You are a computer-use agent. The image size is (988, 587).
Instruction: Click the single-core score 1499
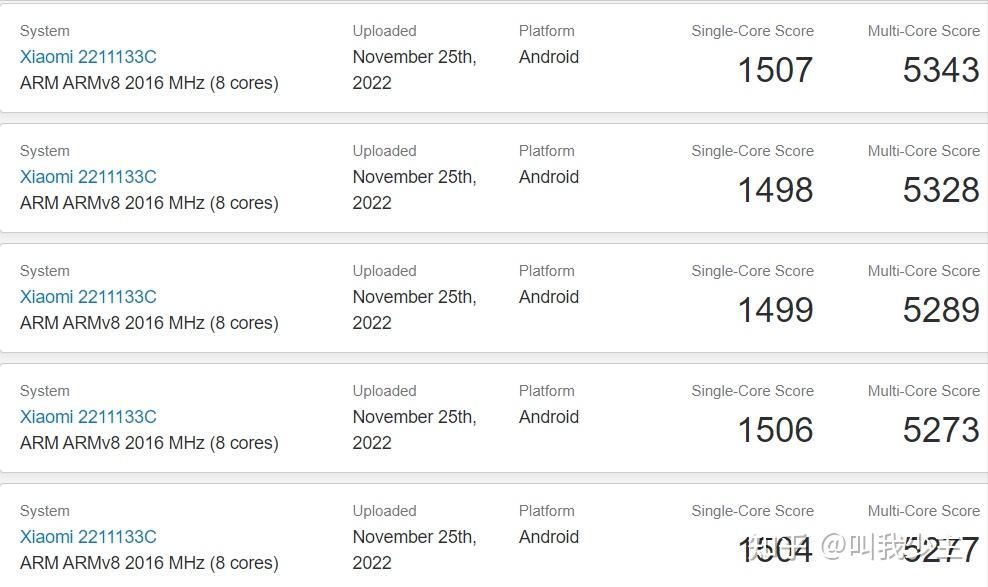pyautogui.click(x=775, y=310)
